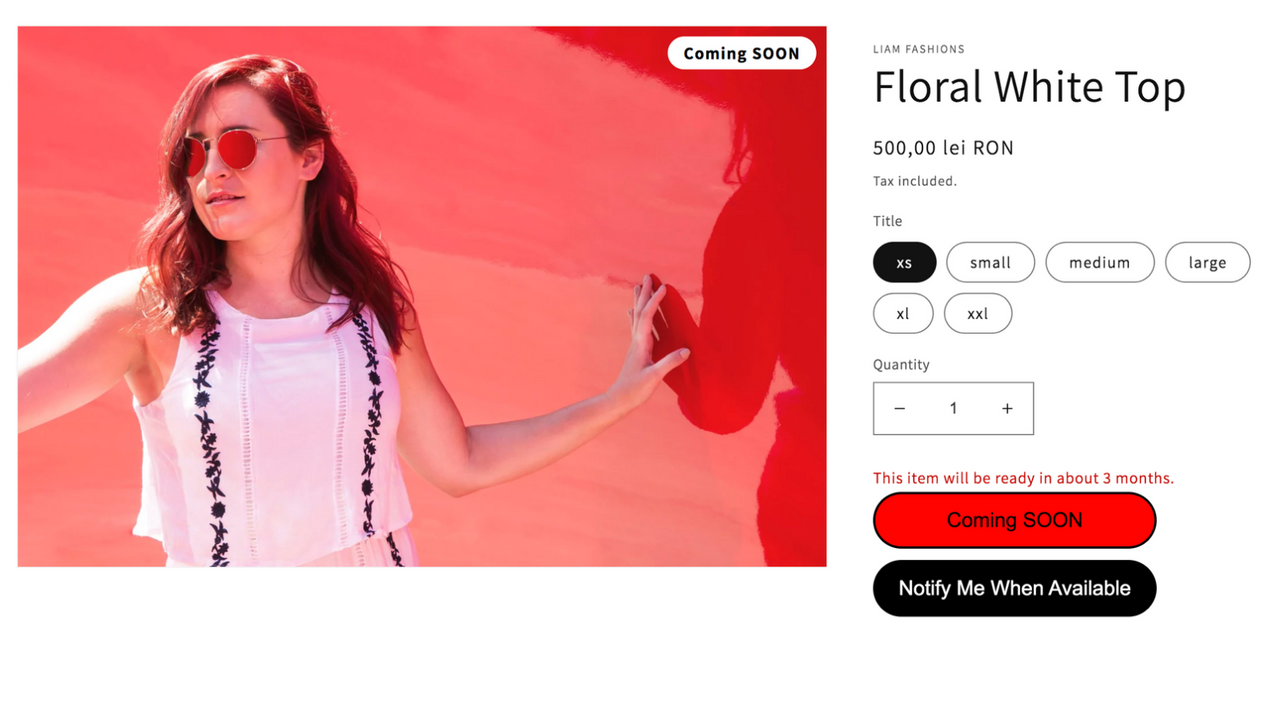1280x720 pixels.
Task: Click the Tax included text
Action: pos(914,181)
